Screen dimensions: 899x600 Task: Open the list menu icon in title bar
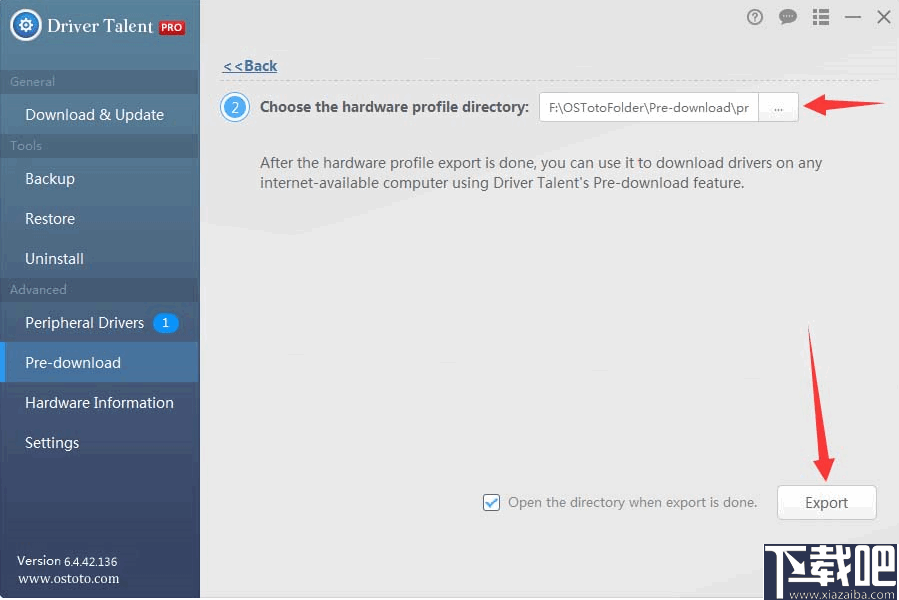coord(820,17)
